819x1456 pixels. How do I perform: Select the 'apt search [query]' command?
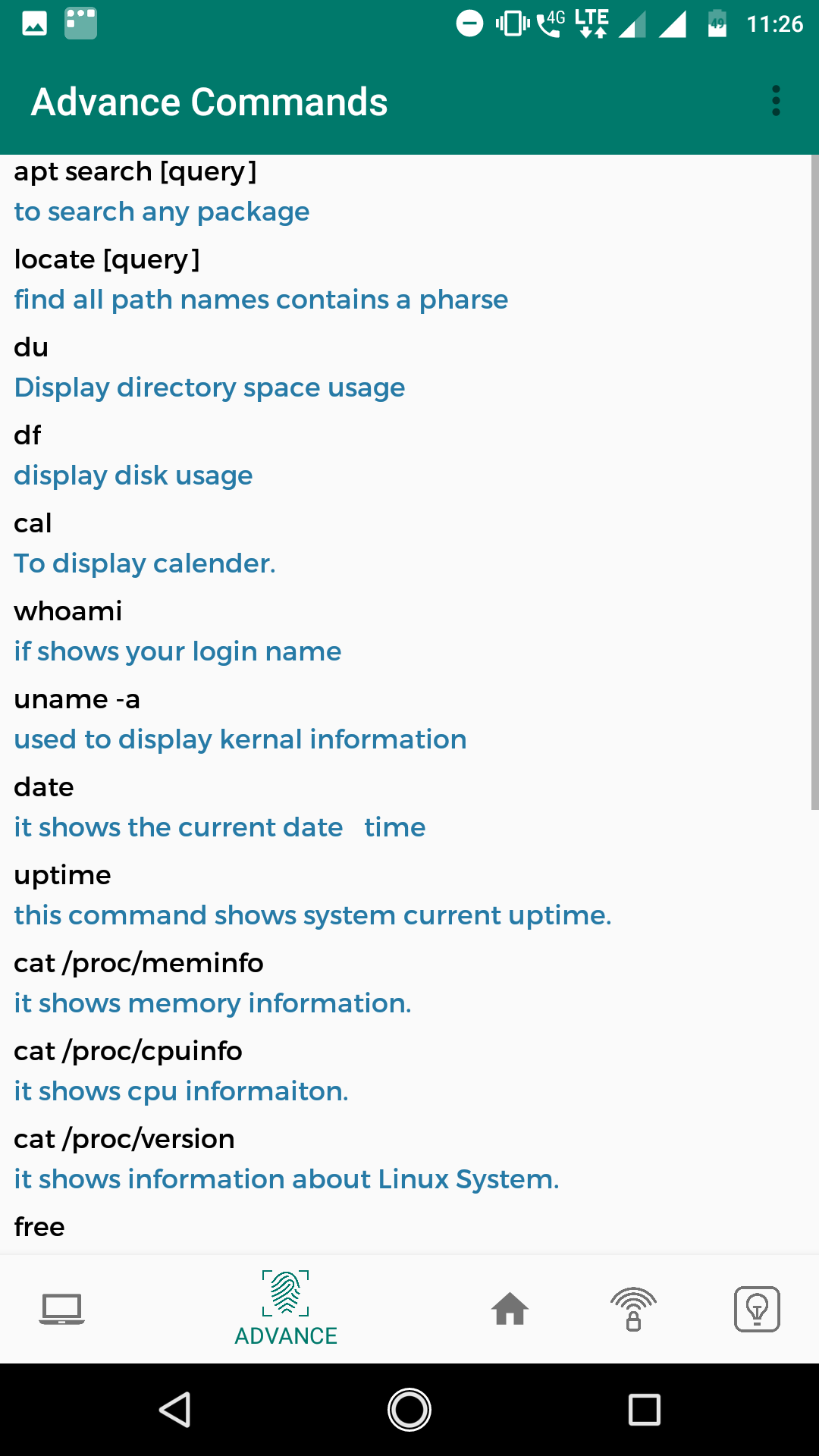(136, 171)
